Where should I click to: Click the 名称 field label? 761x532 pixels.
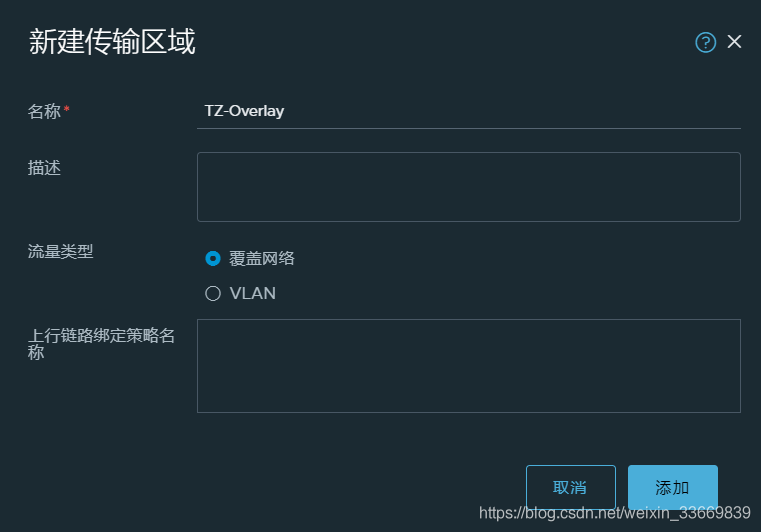(x=44, y=112)
